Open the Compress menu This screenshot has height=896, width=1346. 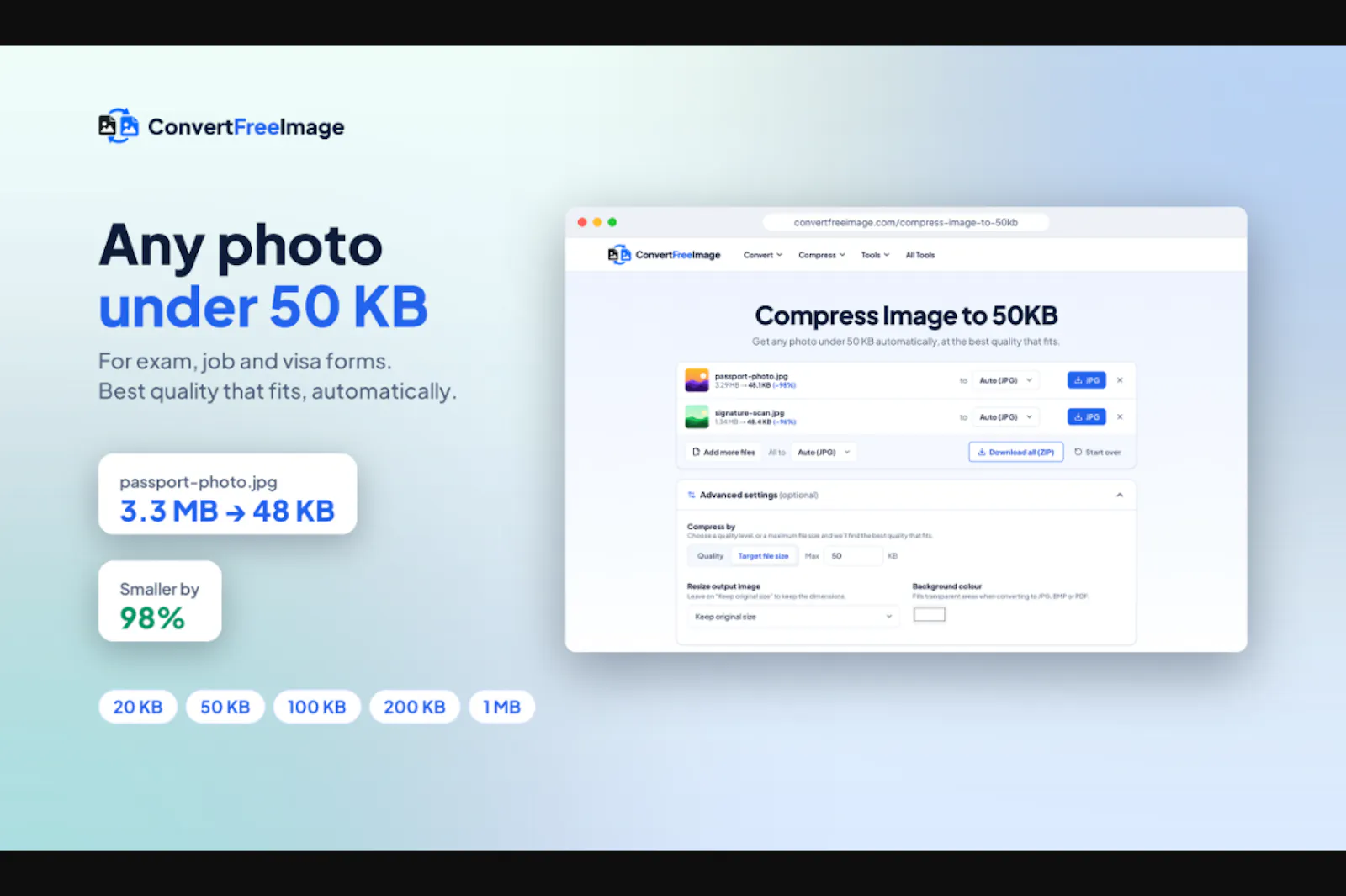822,255
